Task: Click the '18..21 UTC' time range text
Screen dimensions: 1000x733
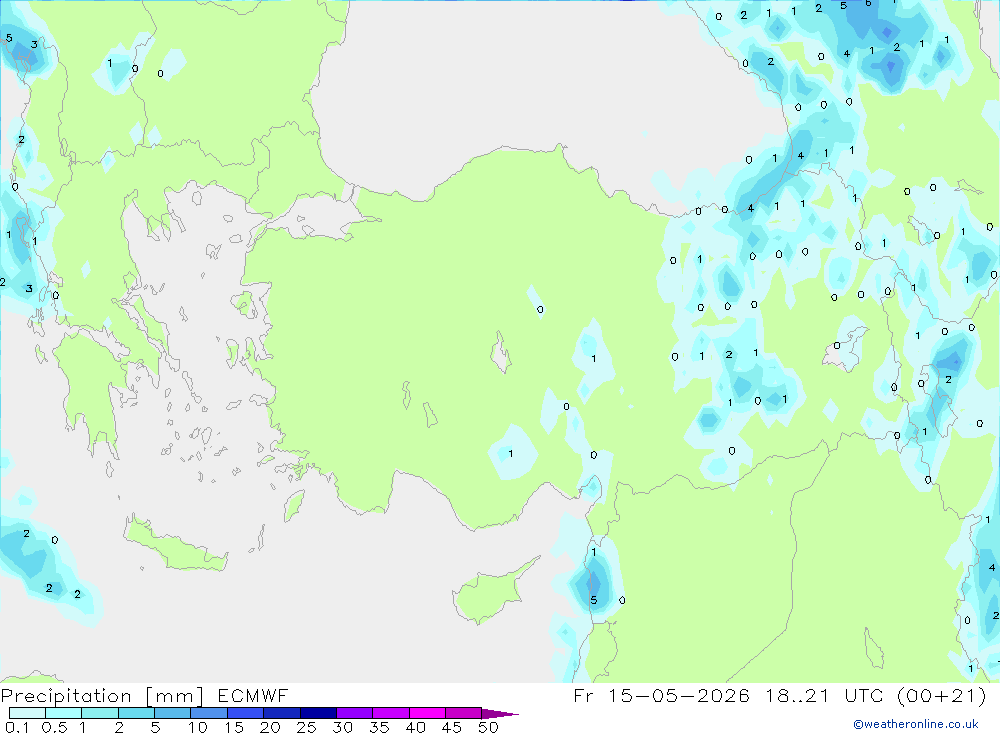Action: point(827,695)
